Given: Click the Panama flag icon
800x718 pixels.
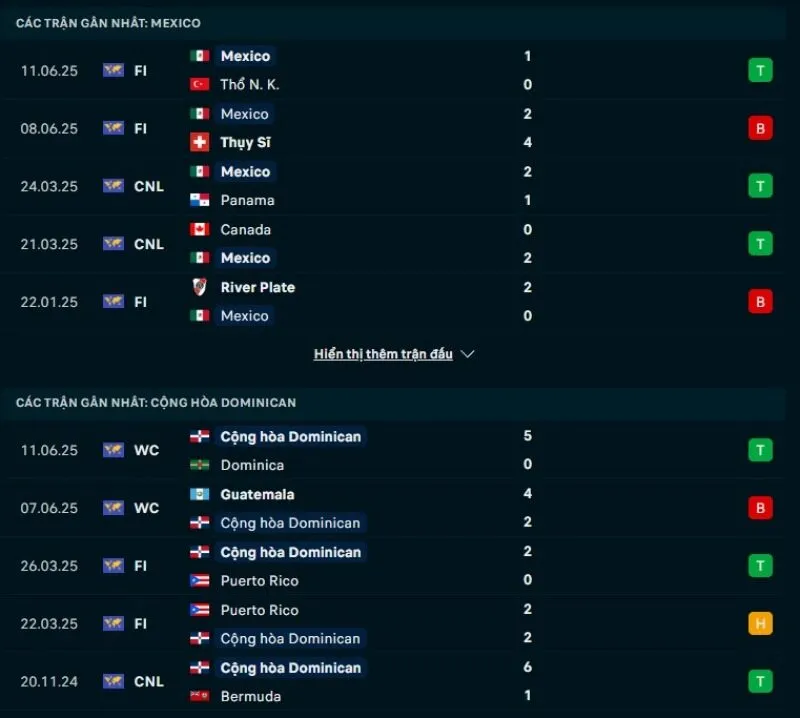Looking at the screenshot, I should point(200,200).
